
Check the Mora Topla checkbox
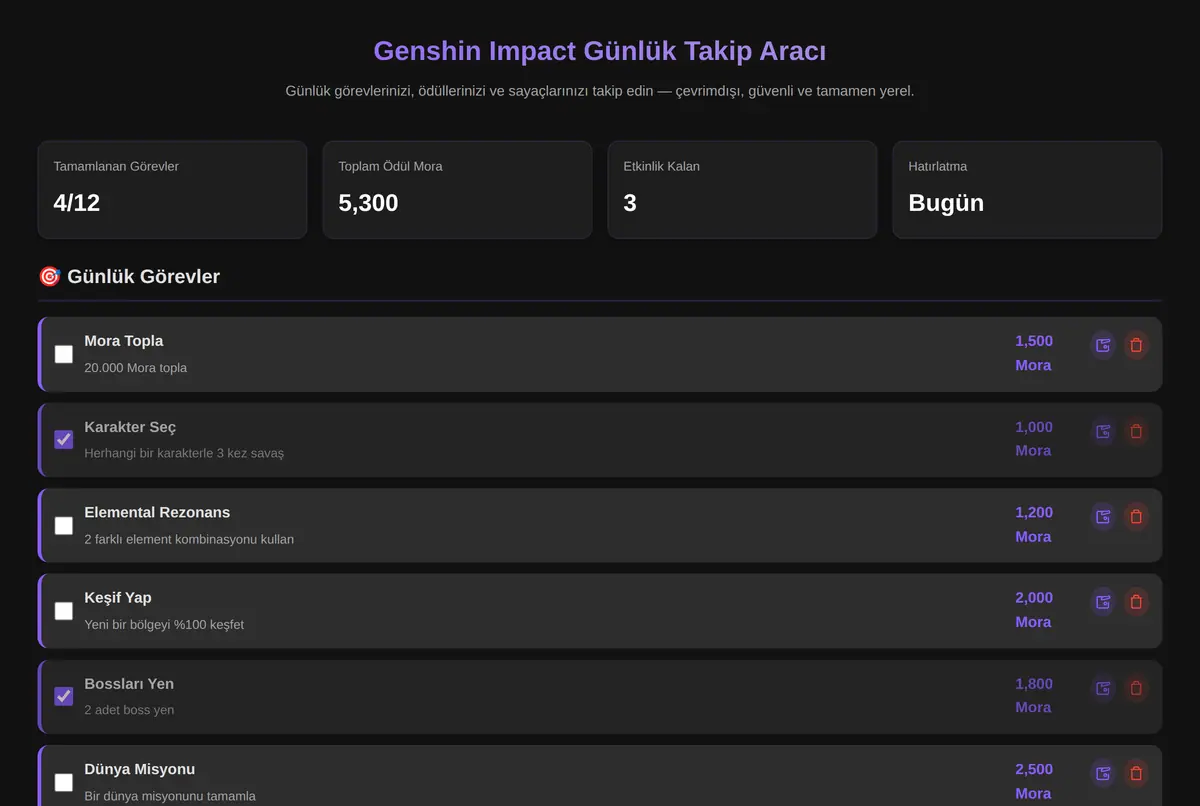tap(64, 354)
